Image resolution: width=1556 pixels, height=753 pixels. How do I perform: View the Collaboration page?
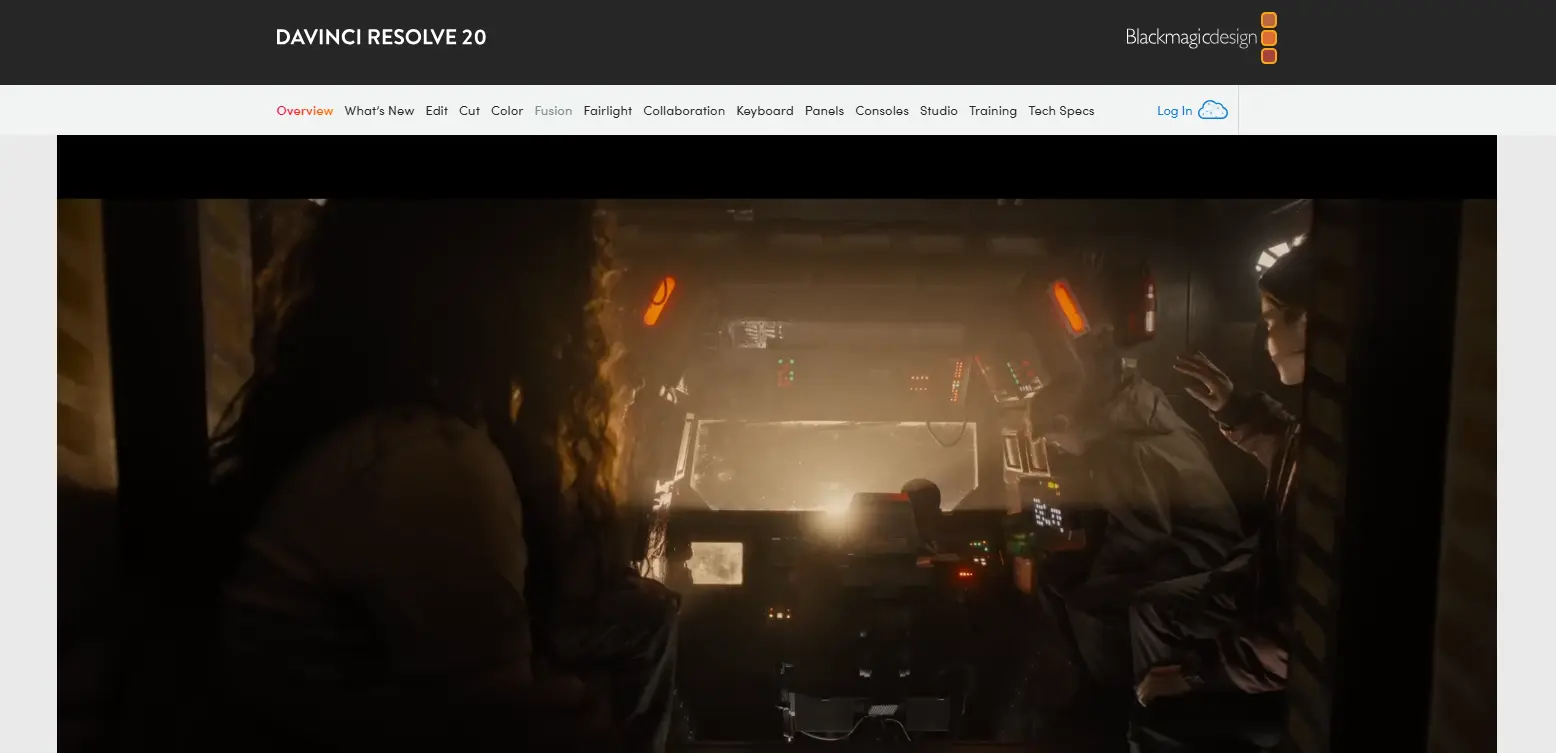(684, 110)
